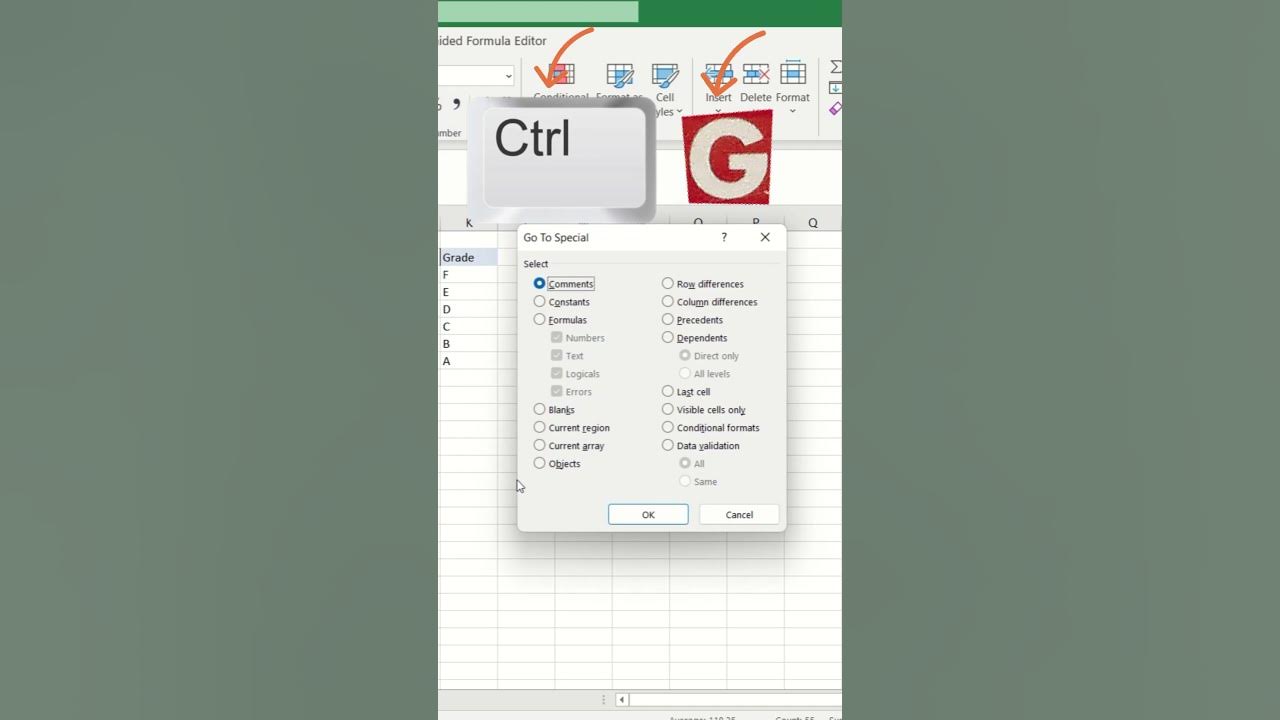Select Column differences radio option
Viewport: 1280px width, 720px height.
[x=668, y=302]
